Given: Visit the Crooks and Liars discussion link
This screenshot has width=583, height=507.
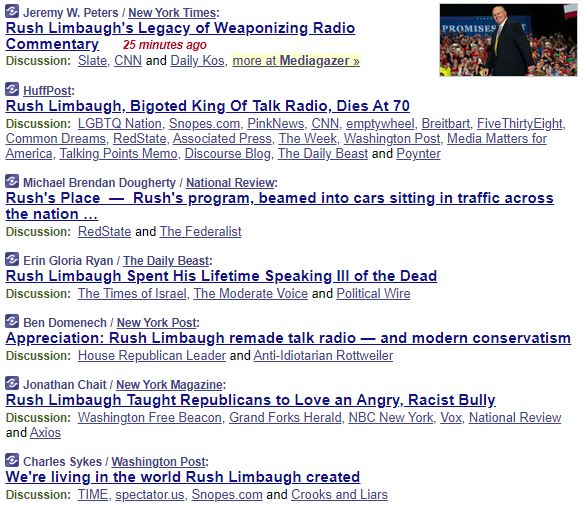Looking at the screenshot, I should click(x=339, y=495).
